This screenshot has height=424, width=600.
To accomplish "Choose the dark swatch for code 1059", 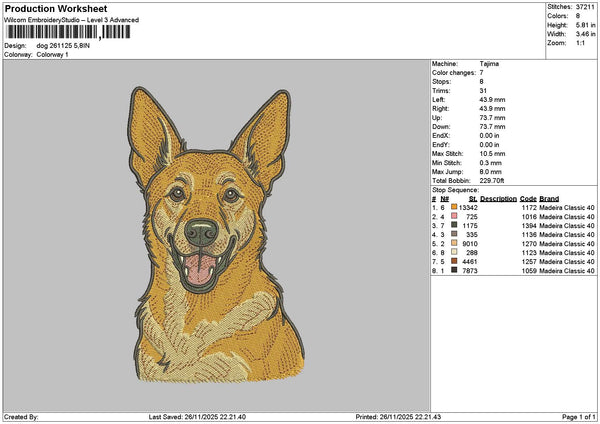I will 454,270.
